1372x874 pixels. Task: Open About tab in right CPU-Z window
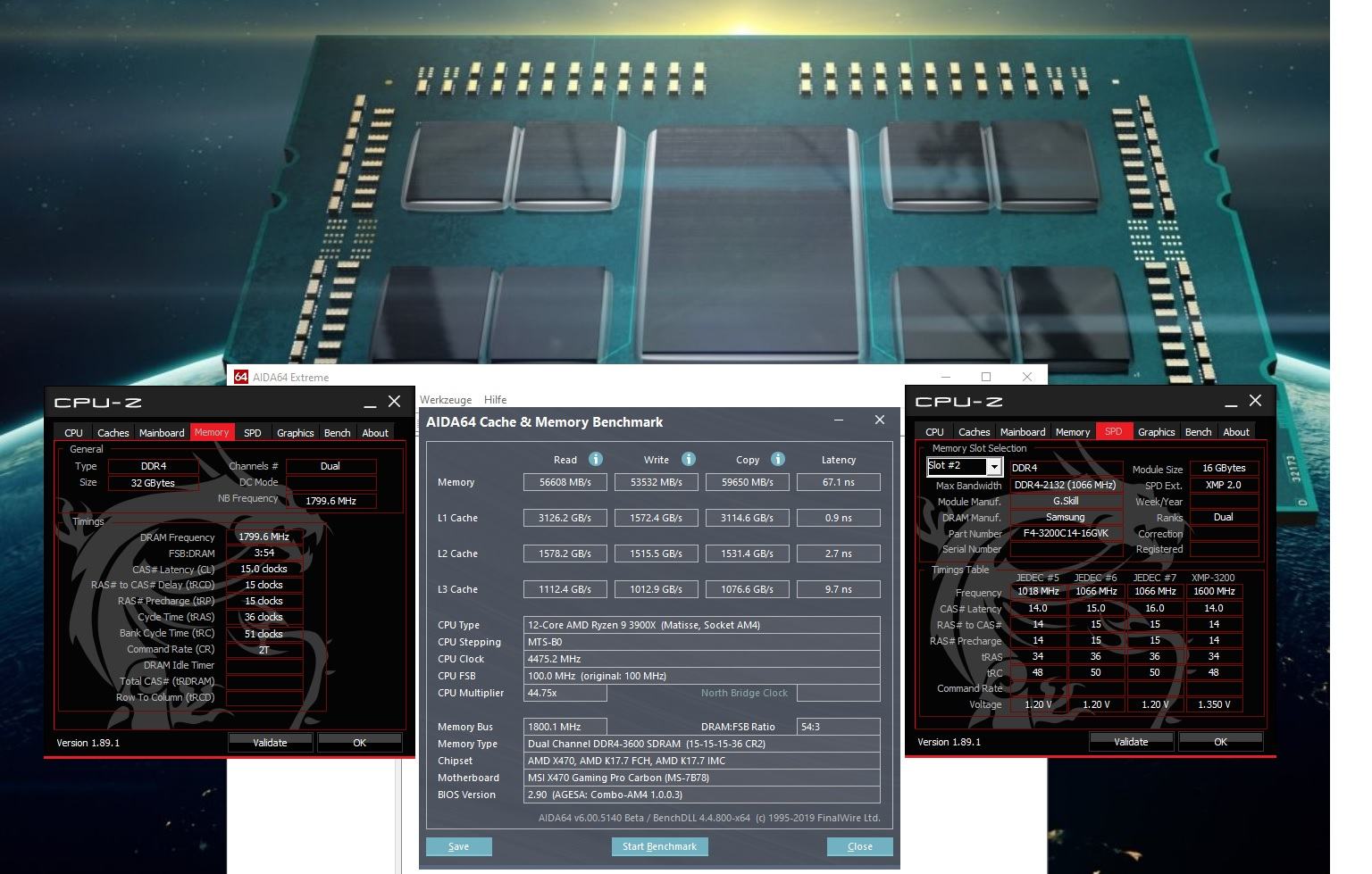click(1236, 431)
